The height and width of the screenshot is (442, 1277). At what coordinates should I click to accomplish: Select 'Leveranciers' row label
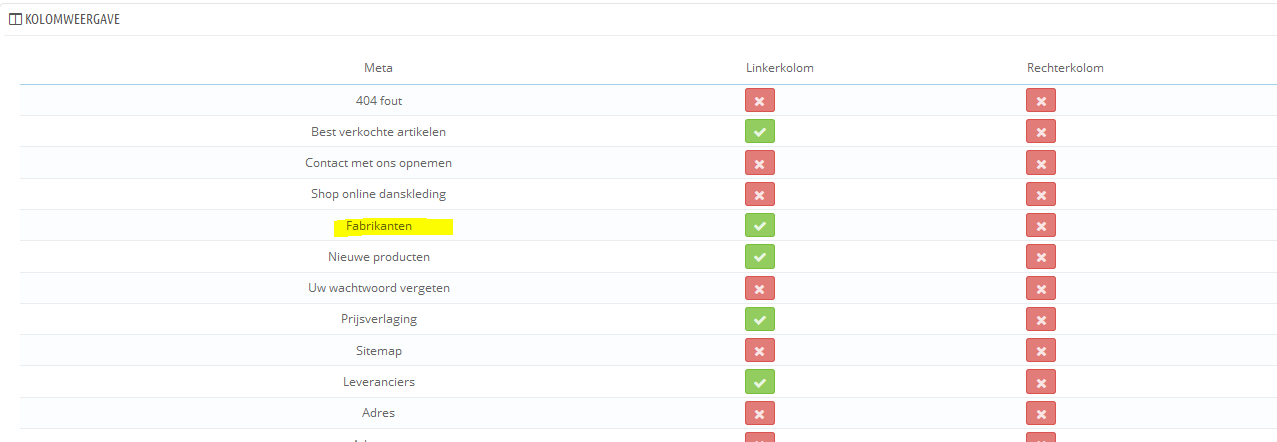(x=379, y=382)
